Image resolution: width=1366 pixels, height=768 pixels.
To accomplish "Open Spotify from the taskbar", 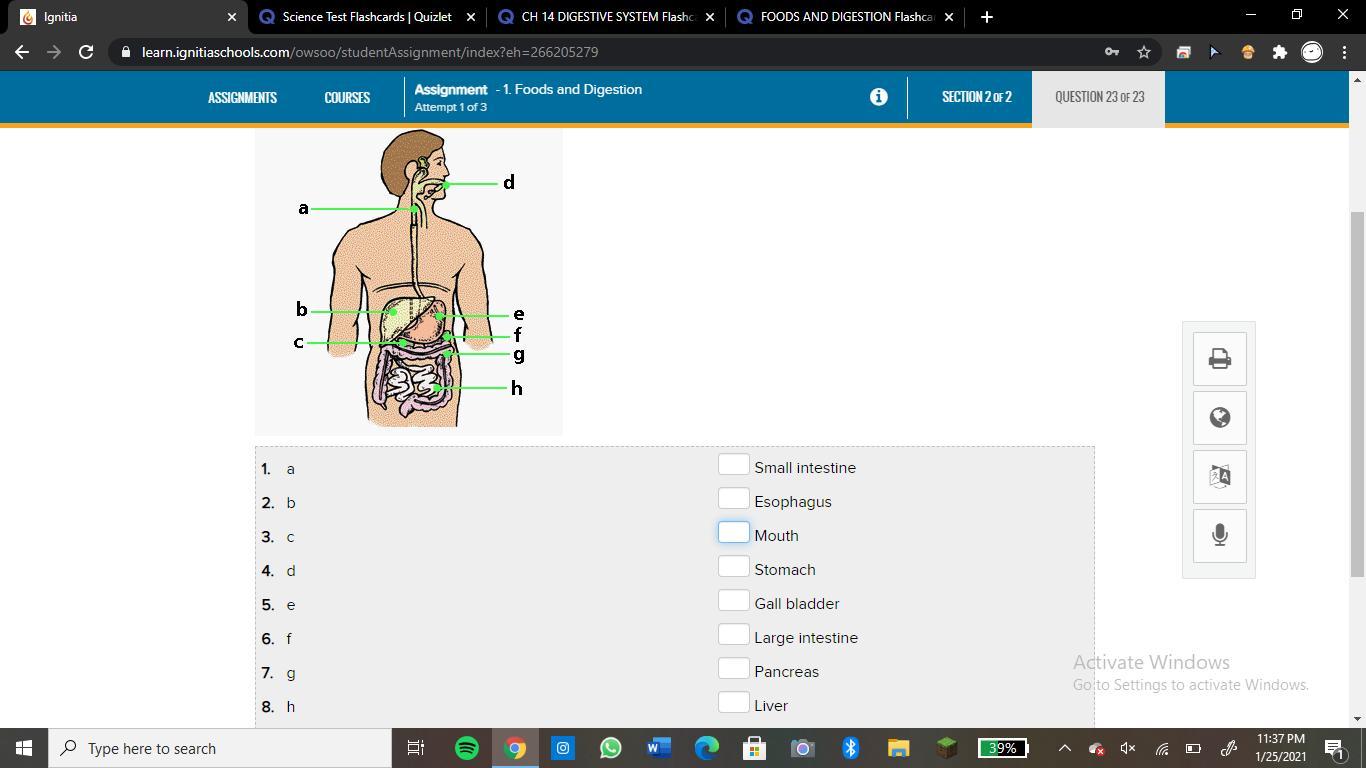I will 466,748.
